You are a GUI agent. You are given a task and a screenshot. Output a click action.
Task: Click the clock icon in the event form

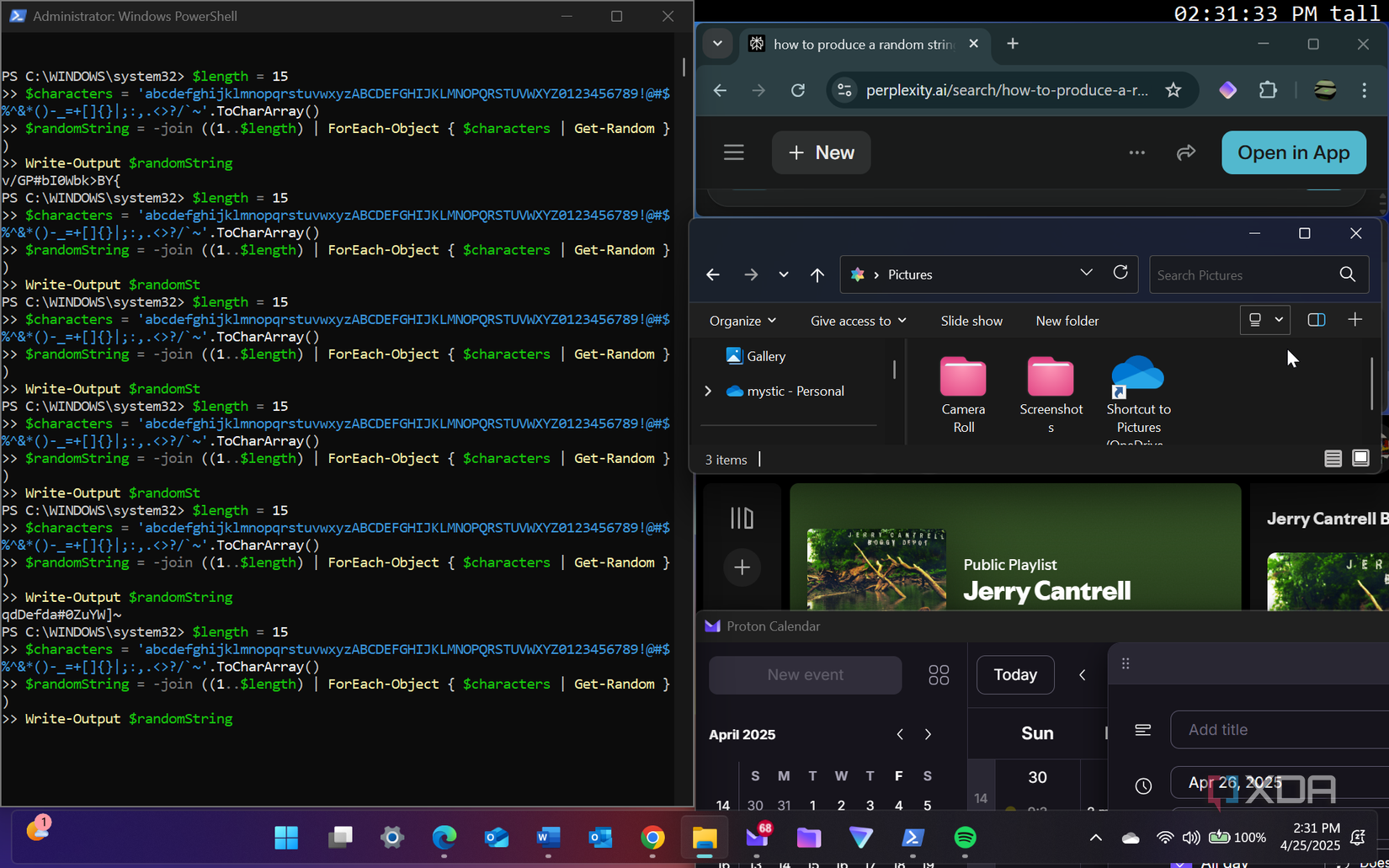click(x=1142, y=785)
